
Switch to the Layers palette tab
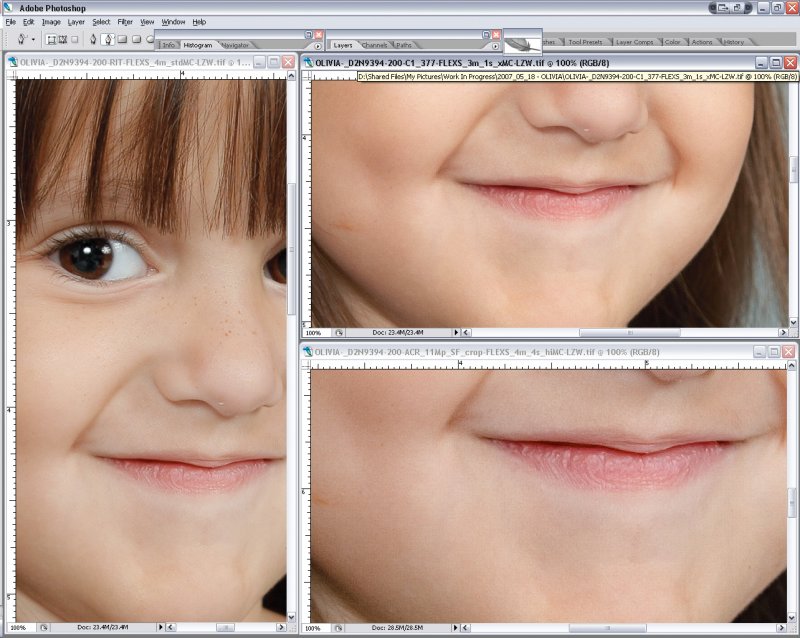click(343, 45)
